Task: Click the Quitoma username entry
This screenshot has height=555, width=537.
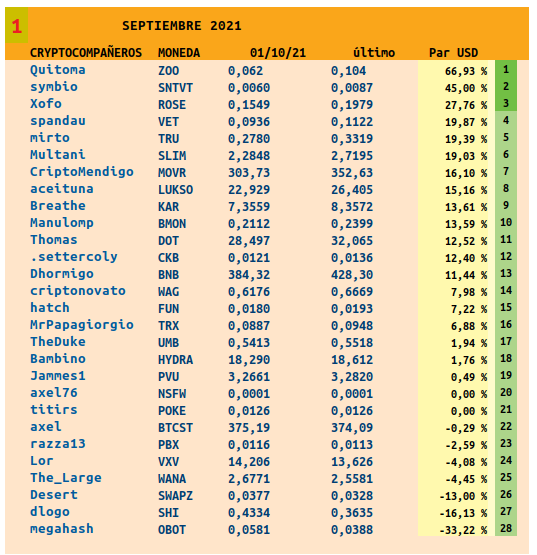Action: pos(58,70)
